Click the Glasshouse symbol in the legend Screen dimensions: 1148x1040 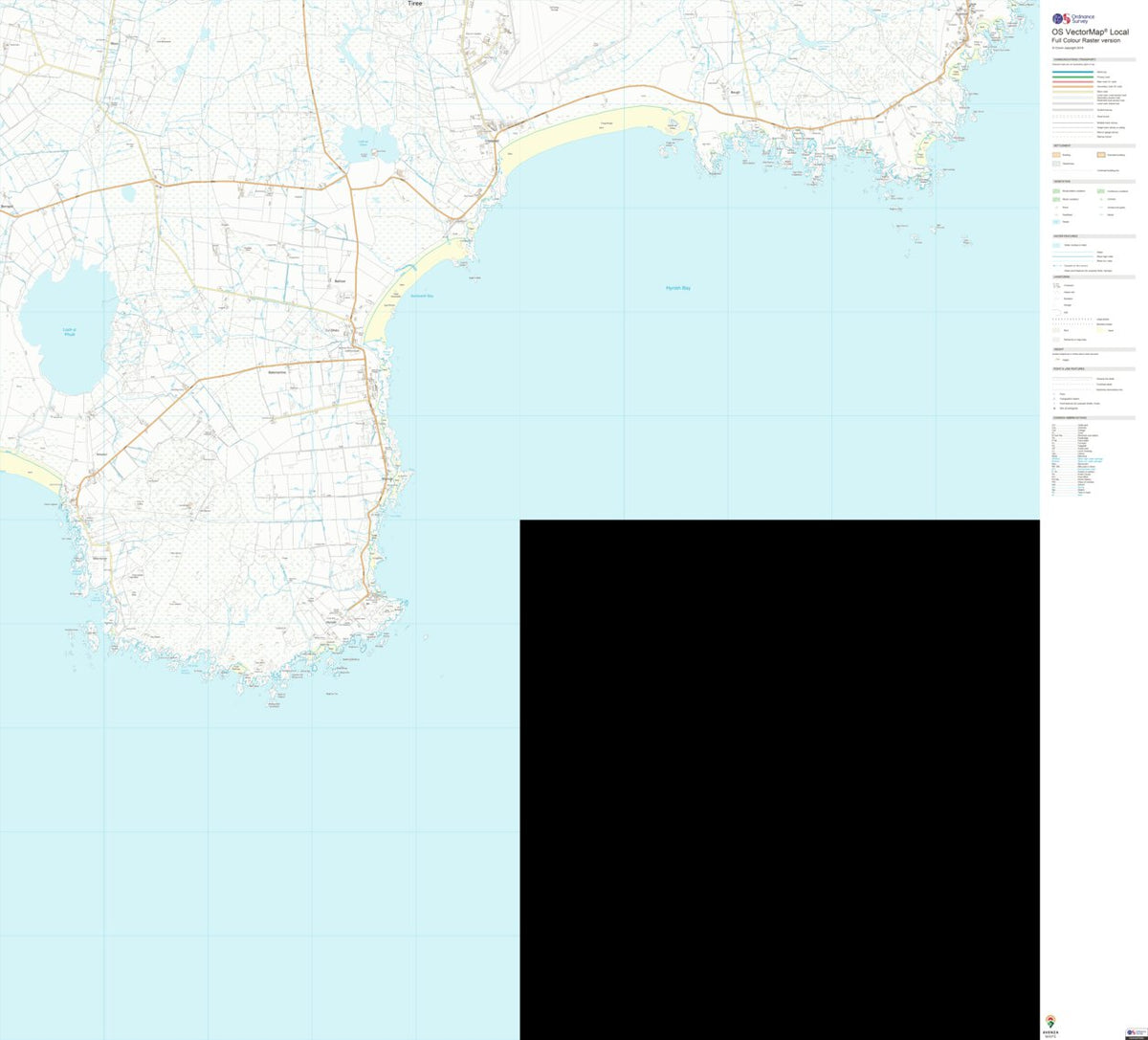tap(1056, 164)
